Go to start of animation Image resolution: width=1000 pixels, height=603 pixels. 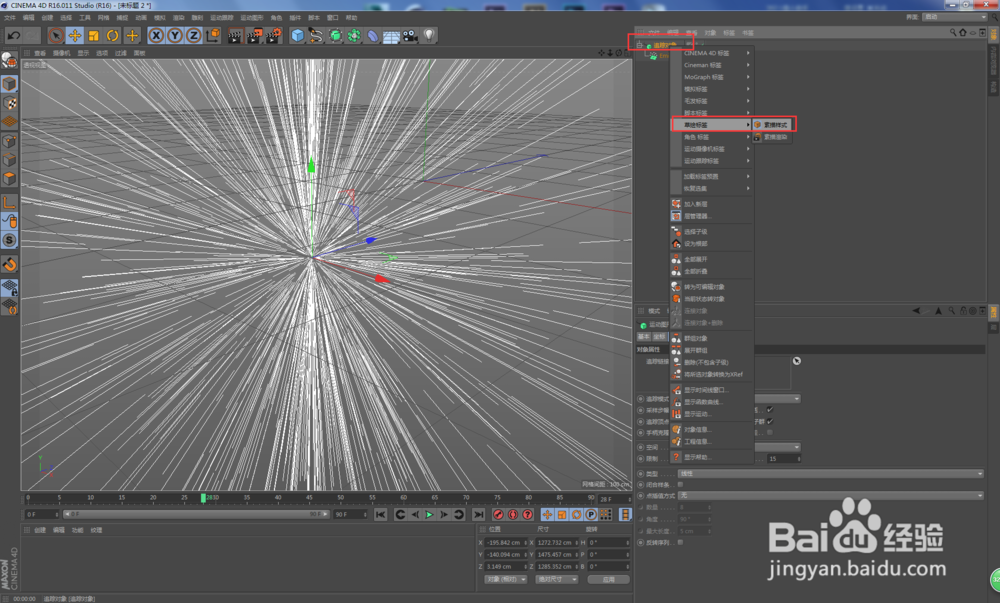click(380, 514)
